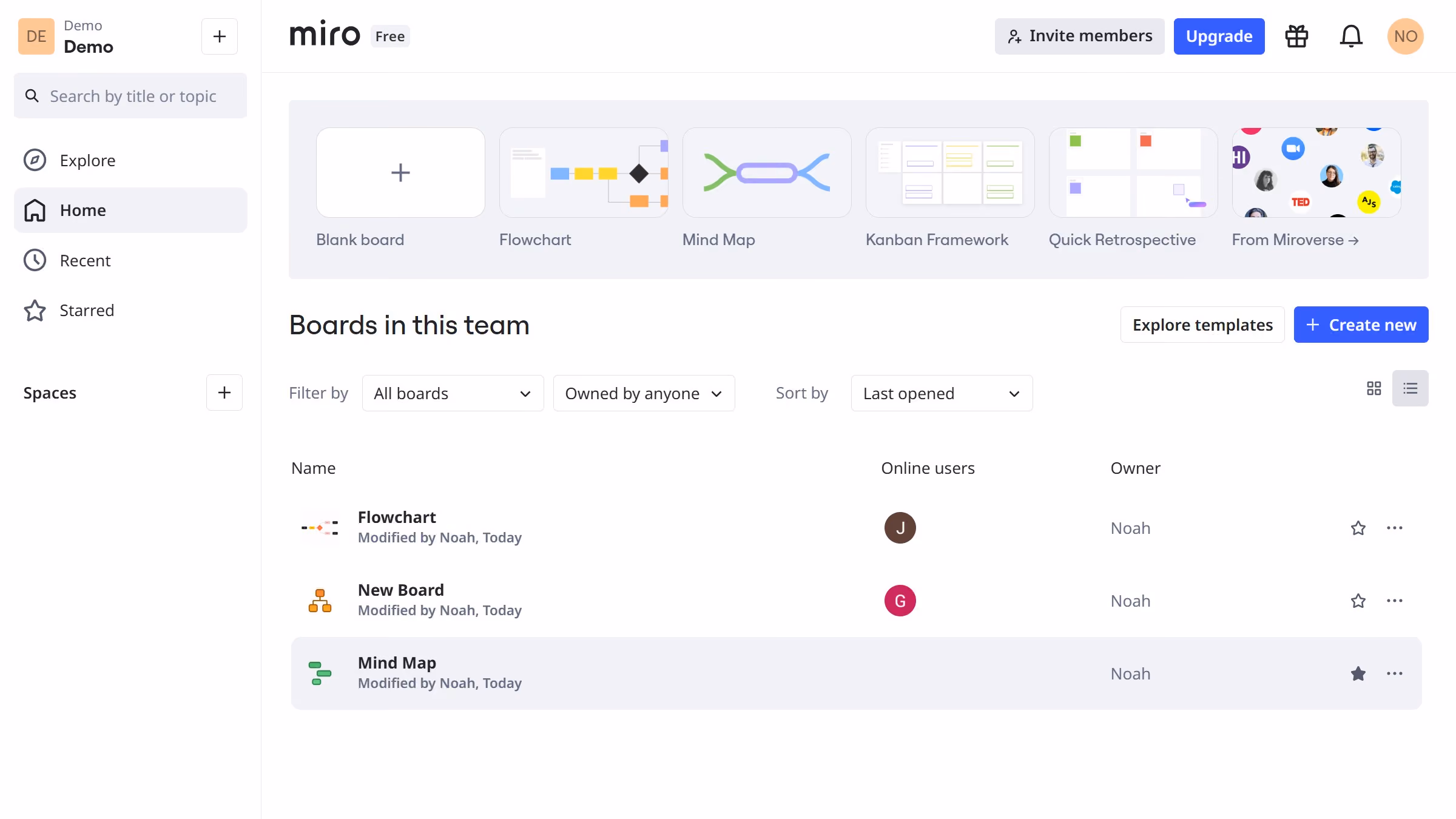Image resolution: width=1456 pixels, height=819 pixels.
Task: Click the miro logo
Action: (x=325, y=34)
